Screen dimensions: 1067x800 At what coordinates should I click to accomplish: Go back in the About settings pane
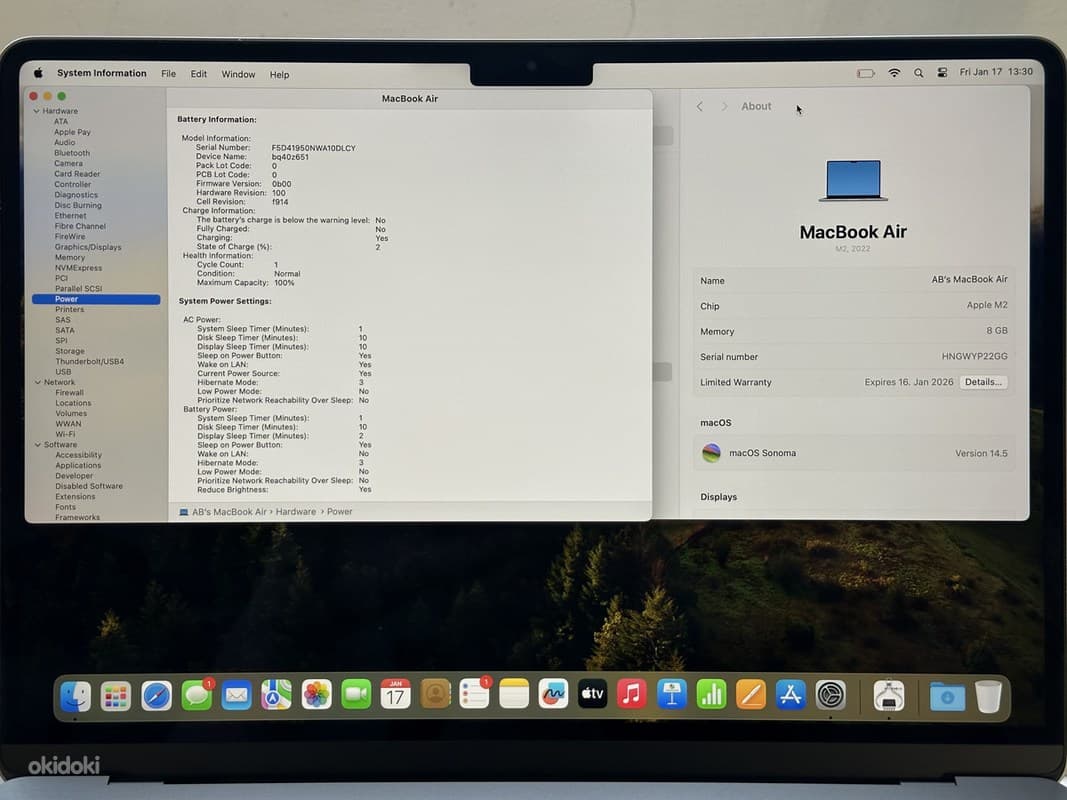[700, 106]
